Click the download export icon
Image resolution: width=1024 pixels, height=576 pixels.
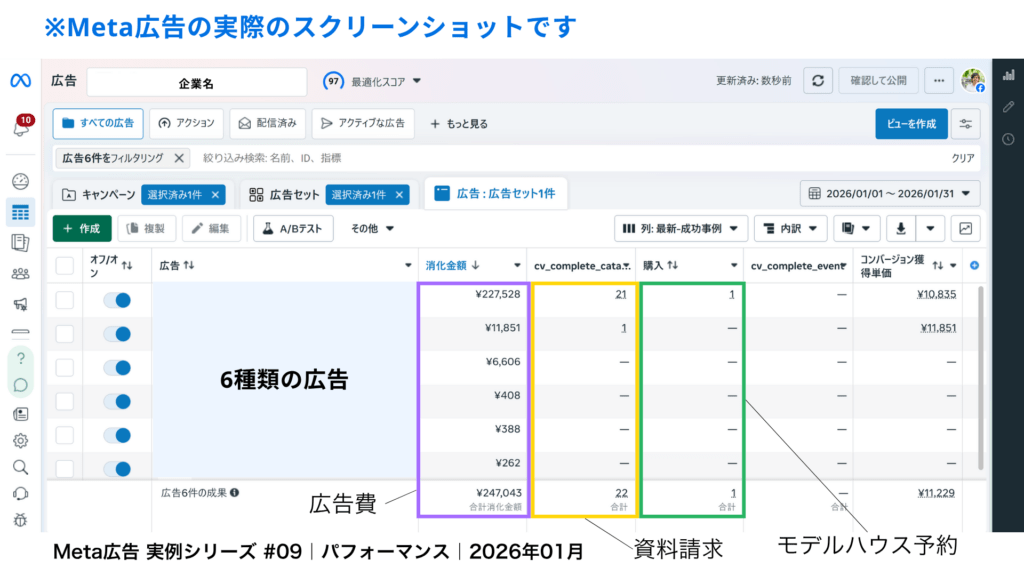point(901,229)
